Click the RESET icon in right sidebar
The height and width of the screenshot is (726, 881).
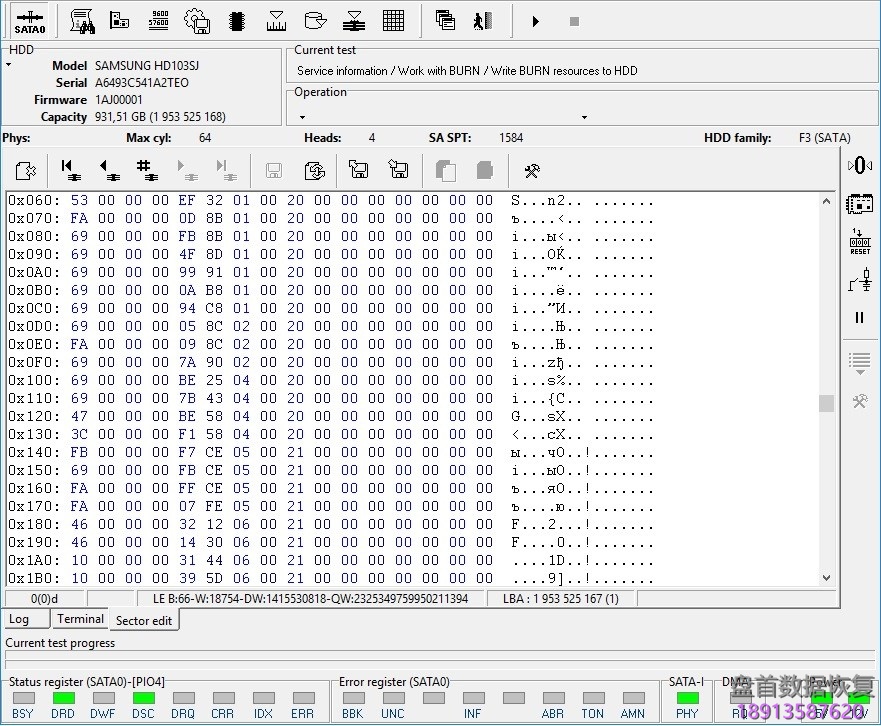point(859,241)
